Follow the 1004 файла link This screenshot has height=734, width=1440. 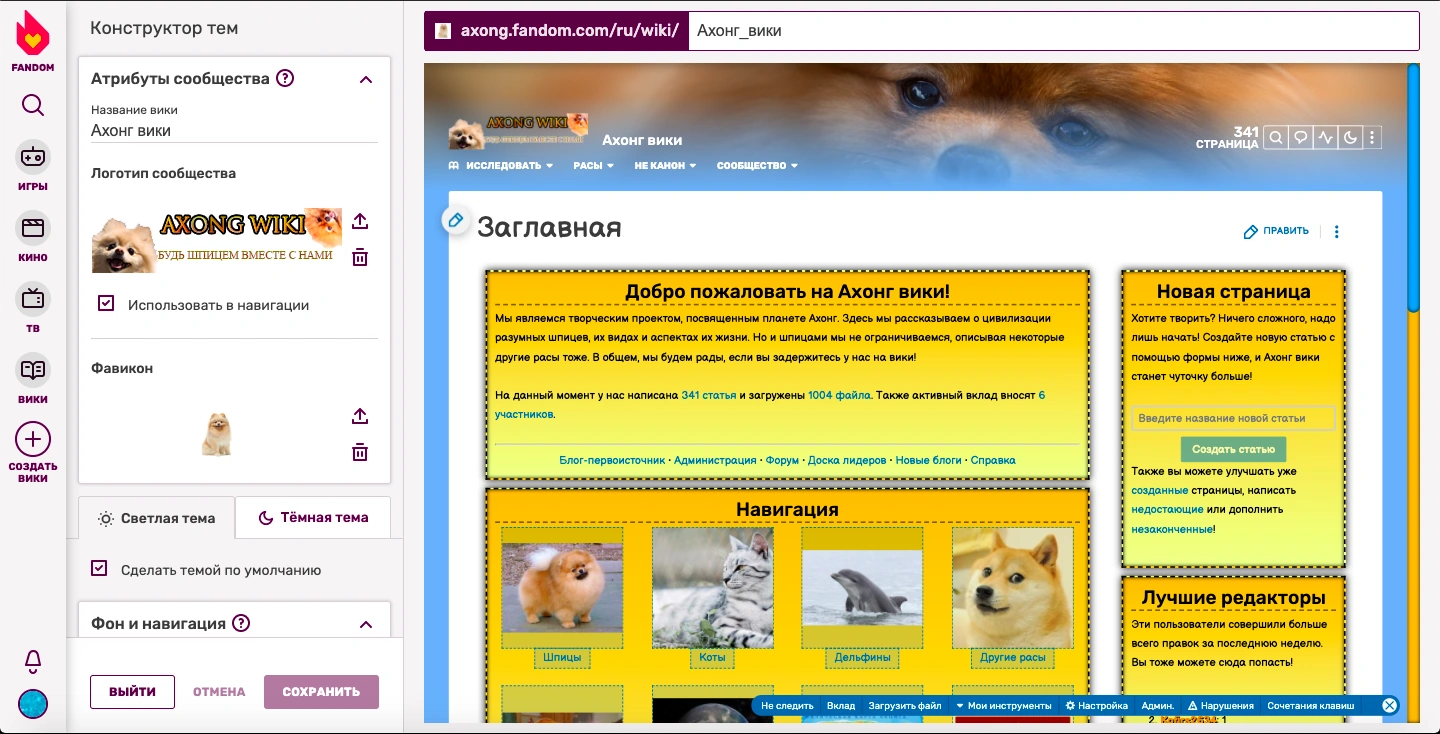pyautogui.click(x=840, y=396)
